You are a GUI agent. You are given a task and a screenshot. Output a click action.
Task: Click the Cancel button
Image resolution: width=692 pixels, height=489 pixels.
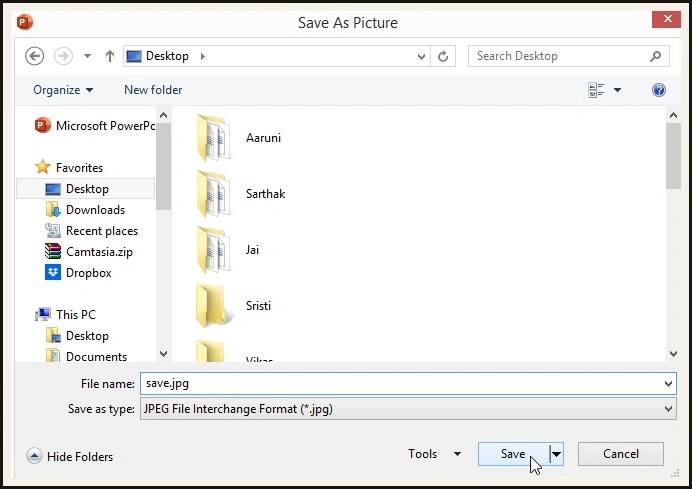(x=621, y=454)
